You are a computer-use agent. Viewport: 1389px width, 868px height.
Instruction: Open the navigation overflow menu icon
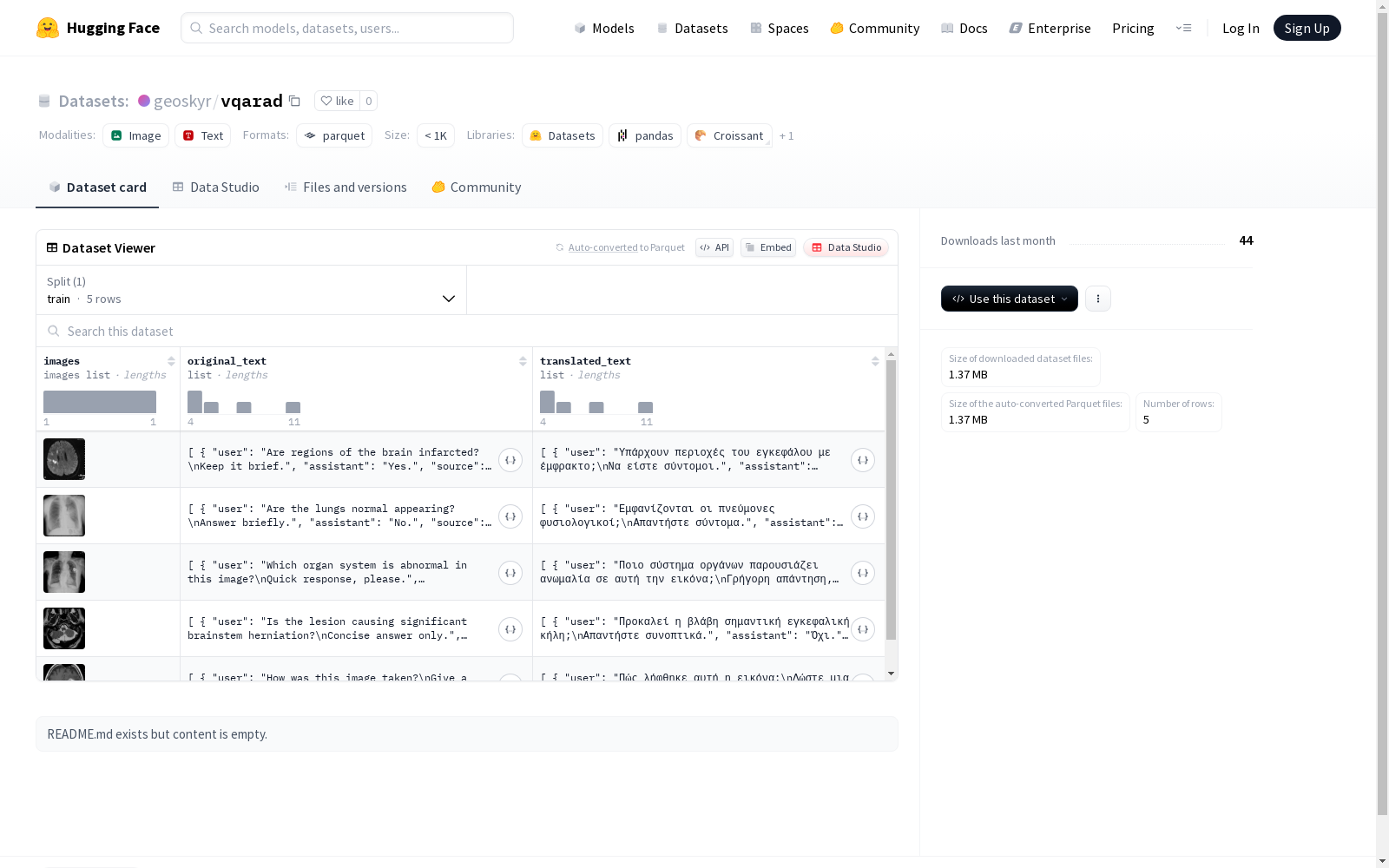[1183, 28]
